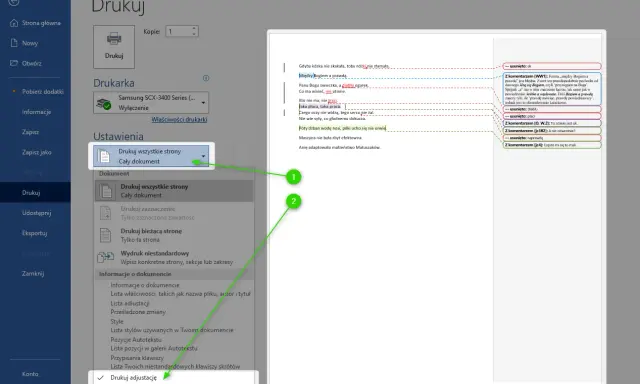
Task: Click the NW1 comment balloon in preview
Action: point(552,89)
